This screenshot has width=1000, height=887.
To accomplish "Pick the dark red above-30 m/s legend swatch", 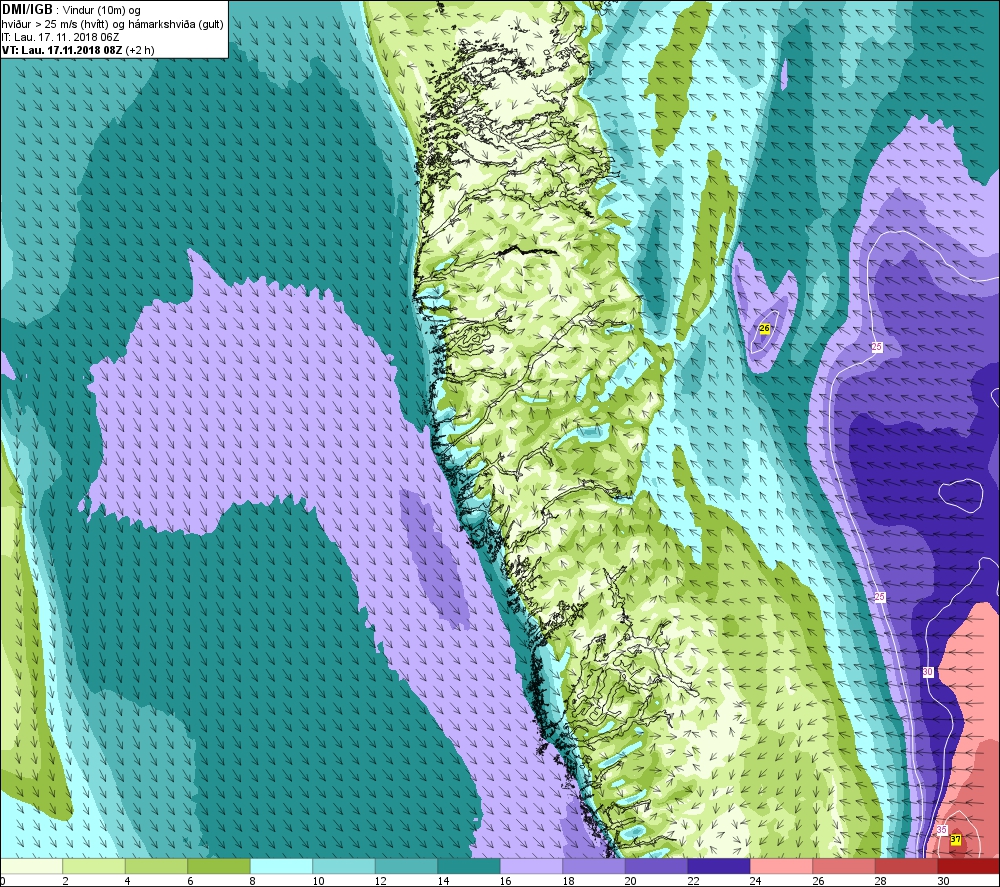I will [969, 866].
